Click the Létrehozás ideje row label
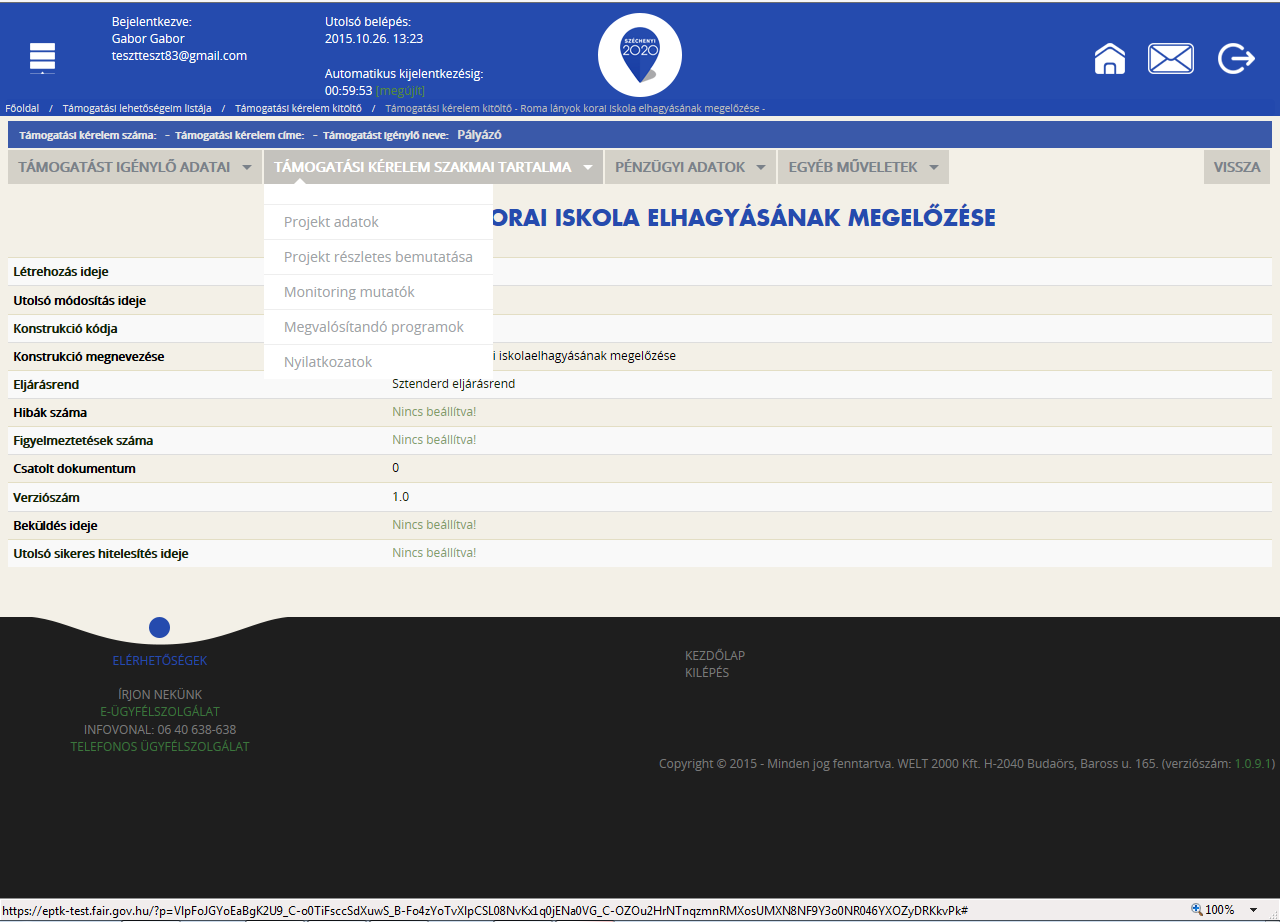This screenshot has height=922, width=1280. pos(61,272)
